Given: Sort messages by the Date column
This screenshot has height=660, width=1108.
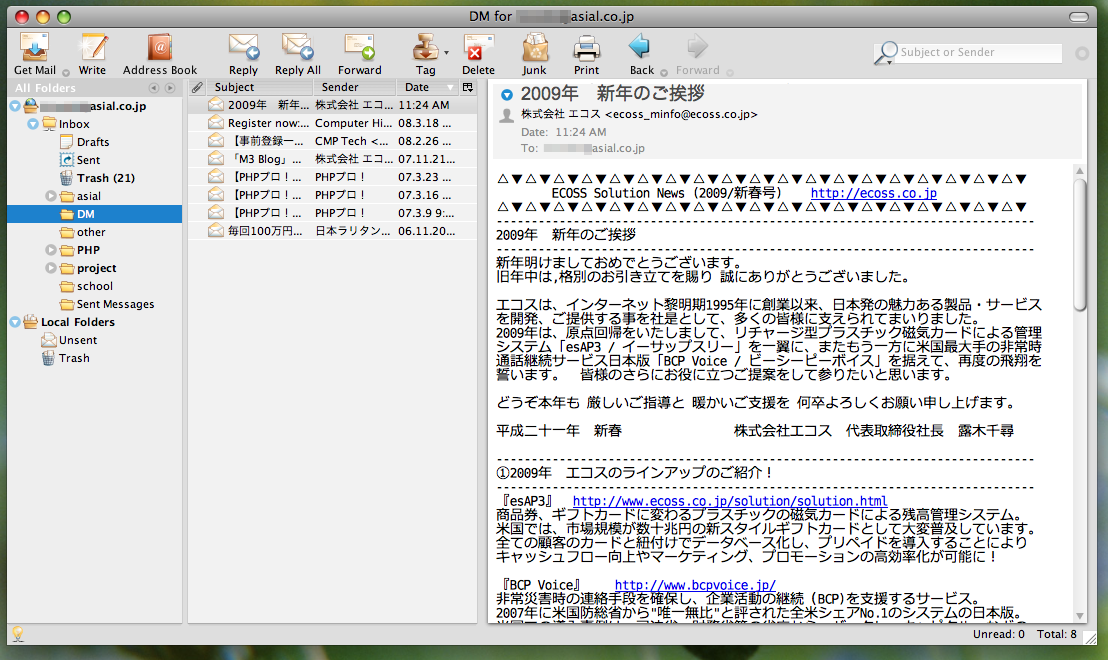Looking at the screenshot, I should 417,87.
